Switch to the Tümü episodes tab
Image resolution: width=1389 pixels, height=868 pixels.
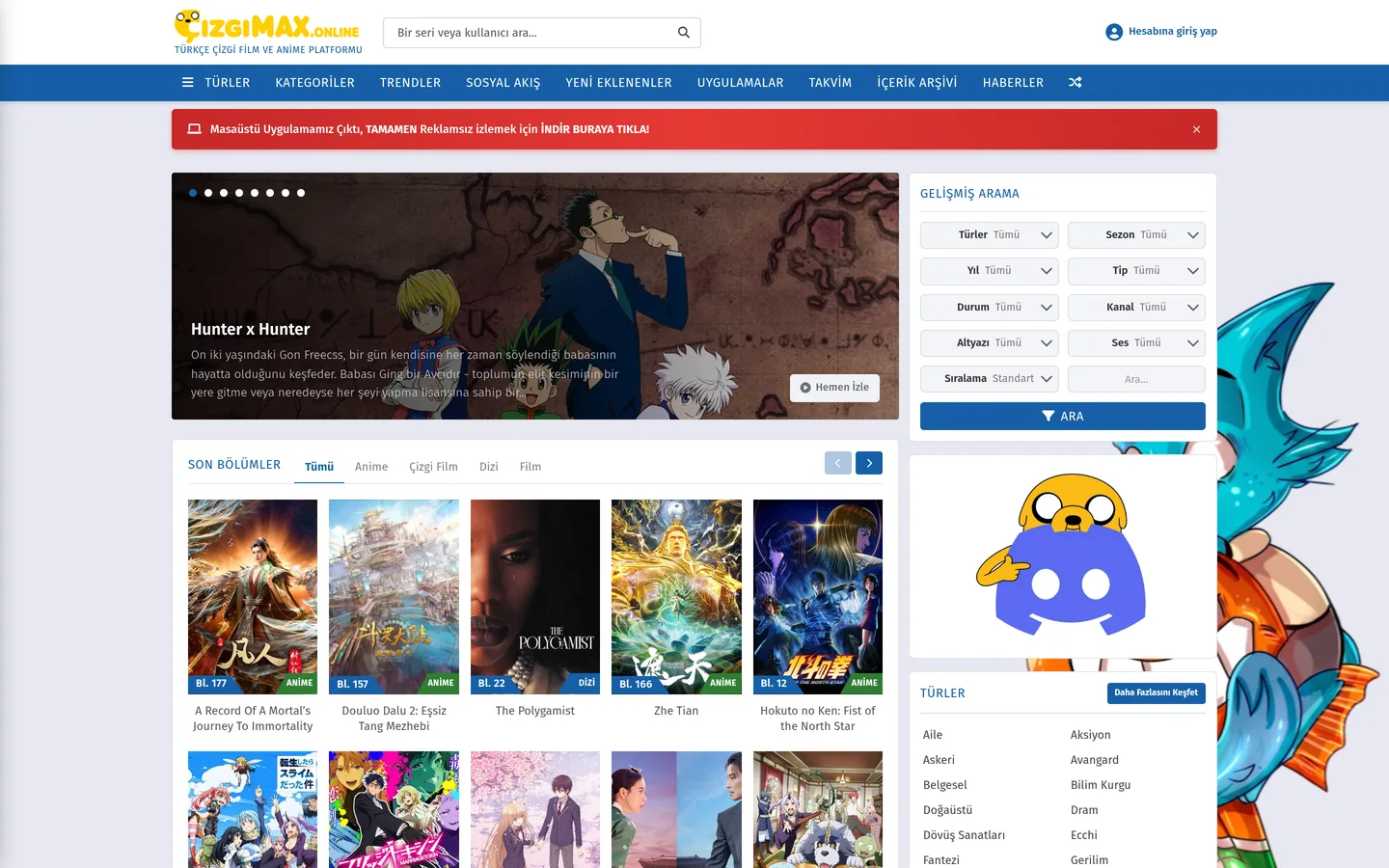[x=319, y=467]
